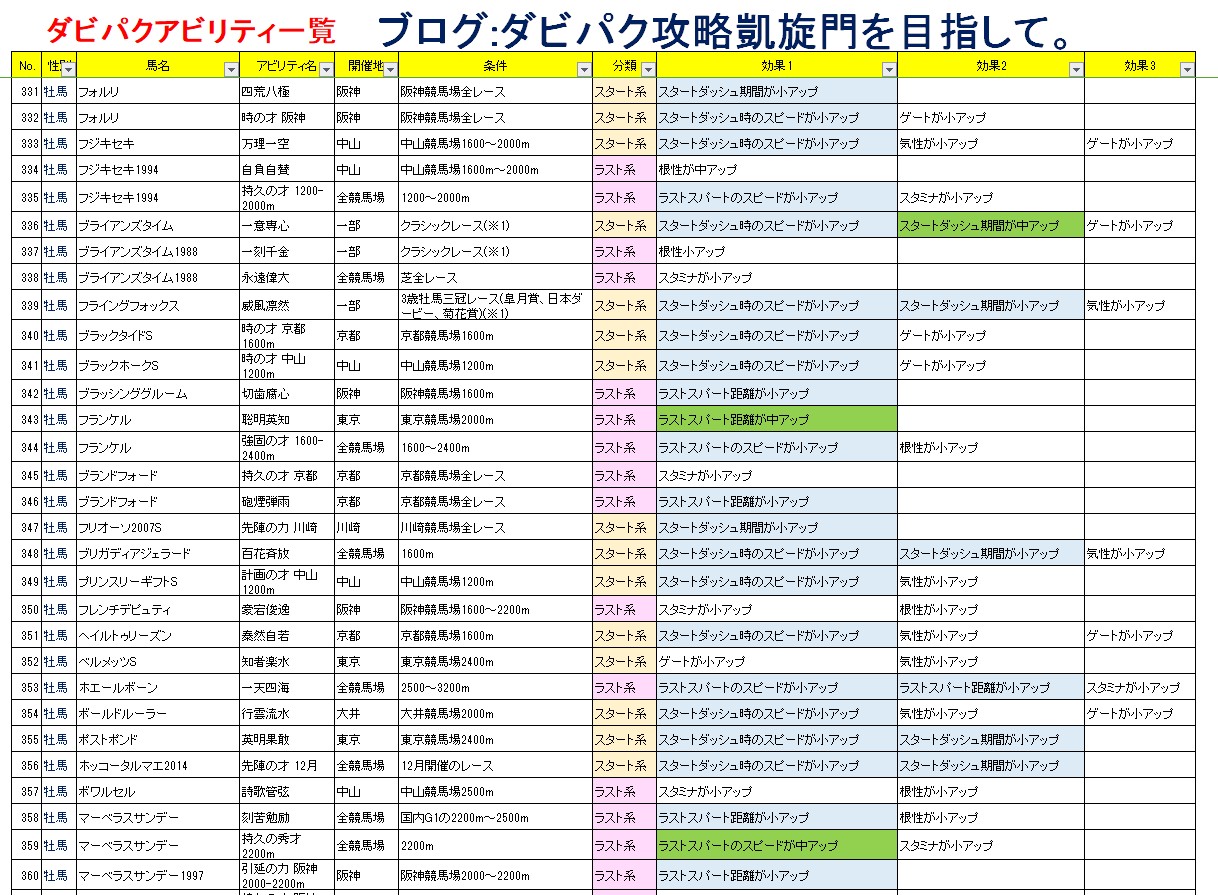Select the ability cell 万理一空
This screenshot has height=895, width=1218.
tap(286, 143)
